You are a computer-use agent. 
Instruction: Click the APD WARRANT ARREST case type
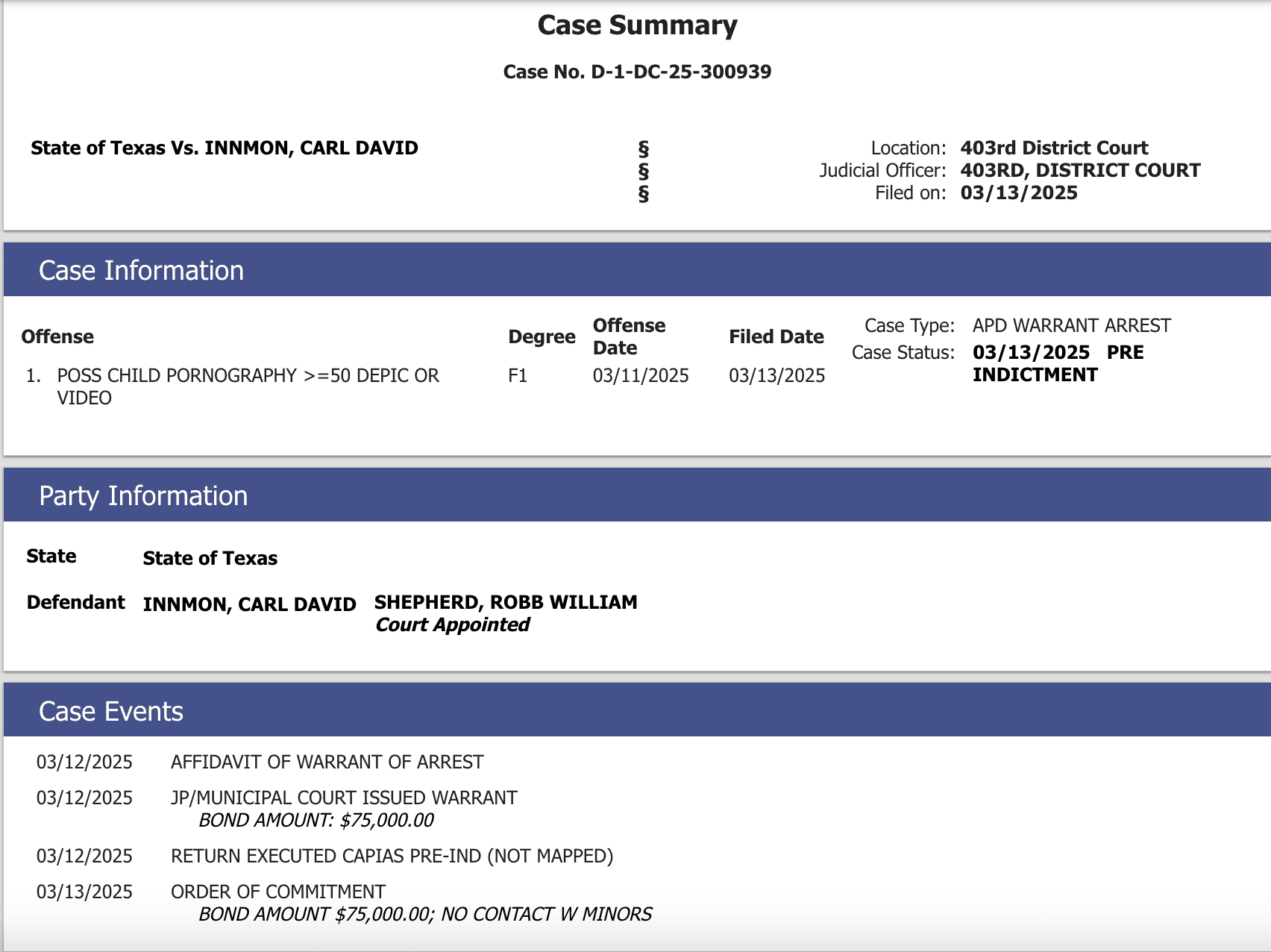1071,325
